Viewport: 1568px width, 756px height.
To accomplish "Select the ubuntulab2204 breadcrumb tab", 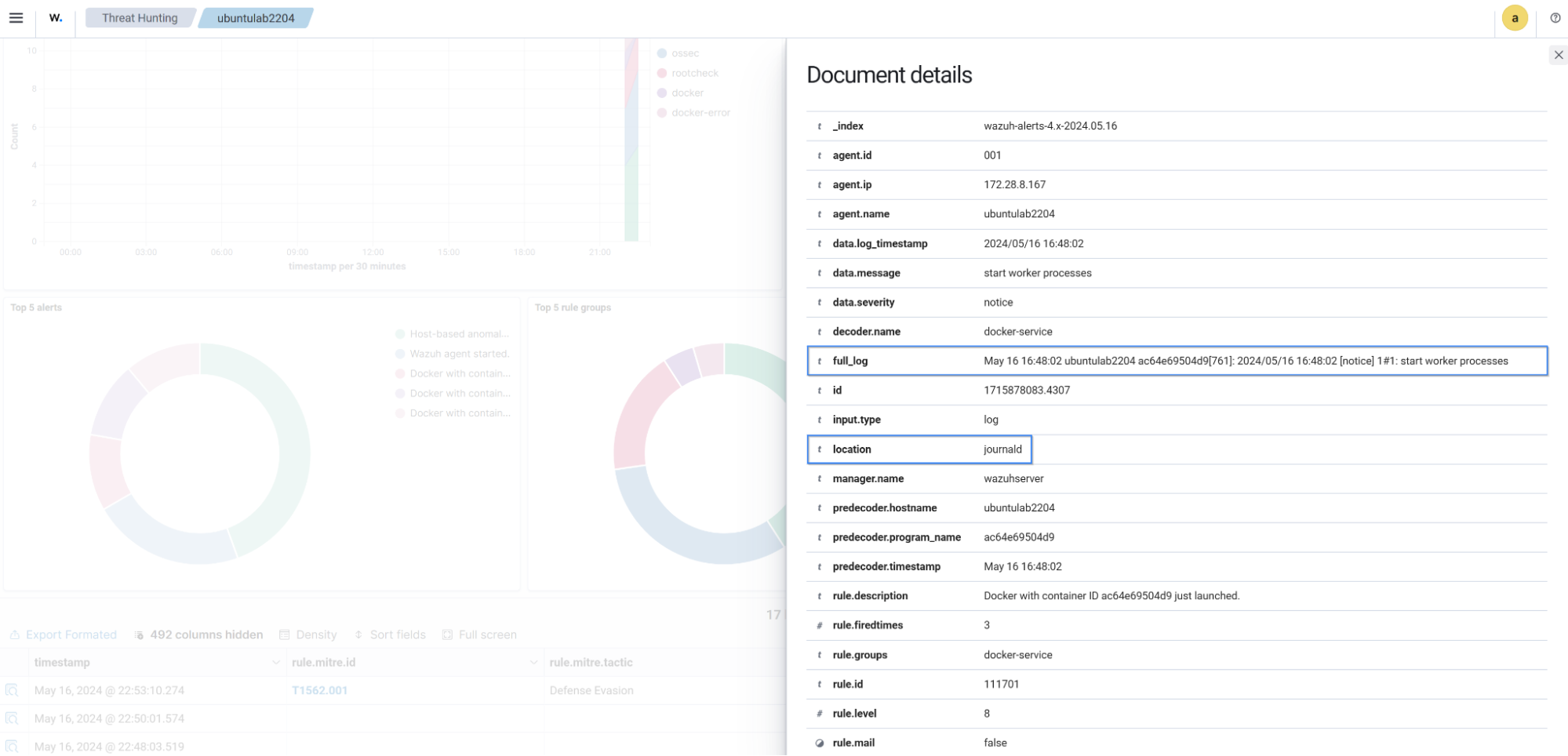I will tap(256, 18).
